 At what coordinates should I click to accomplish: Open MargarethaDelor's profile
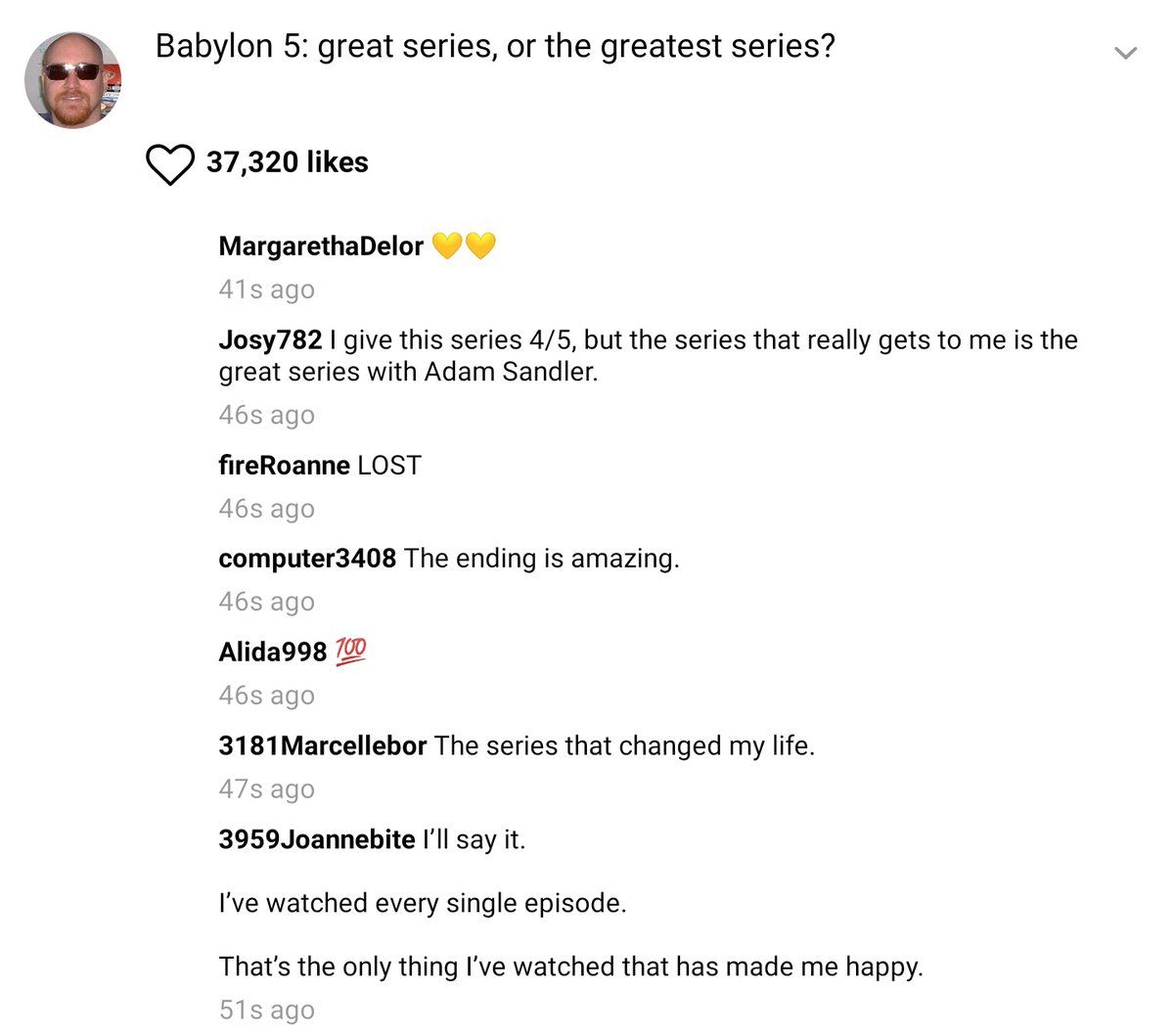(321, 246)
